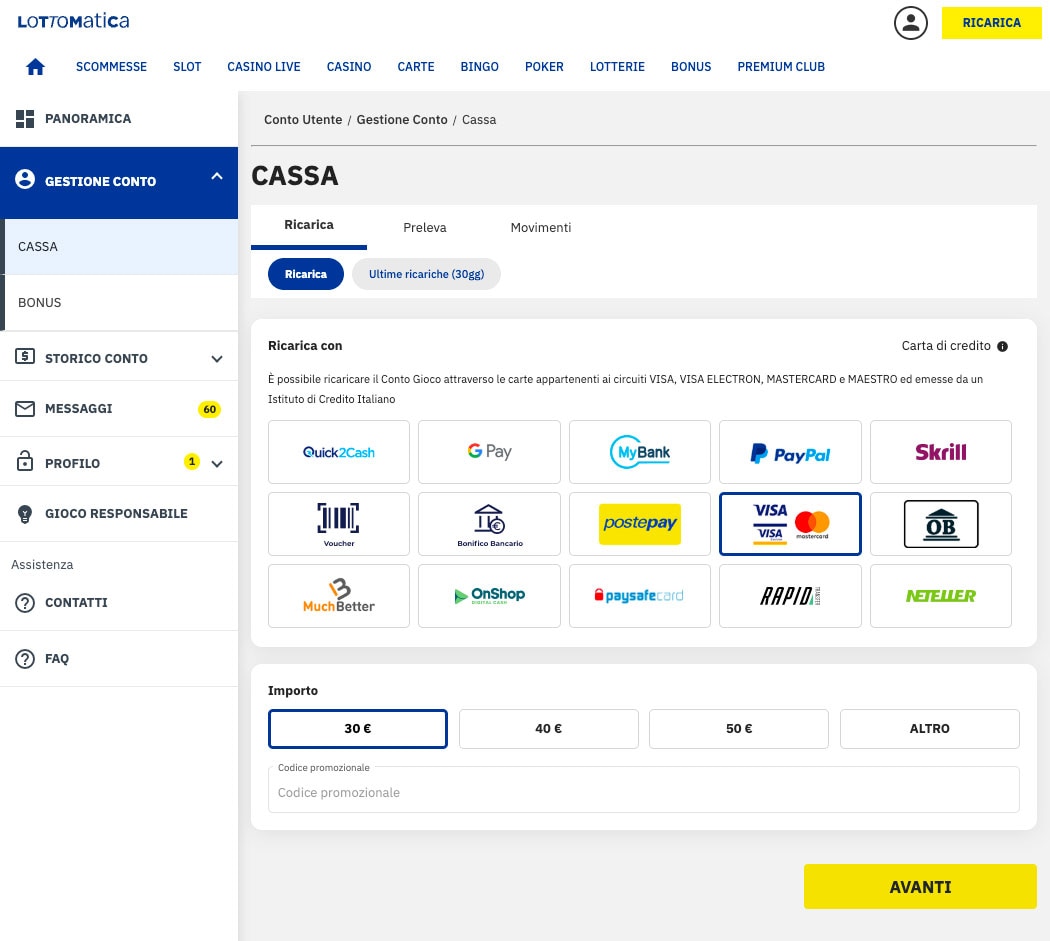
Task: Select Skrill payment method
Action: click(x=941, y=452)
